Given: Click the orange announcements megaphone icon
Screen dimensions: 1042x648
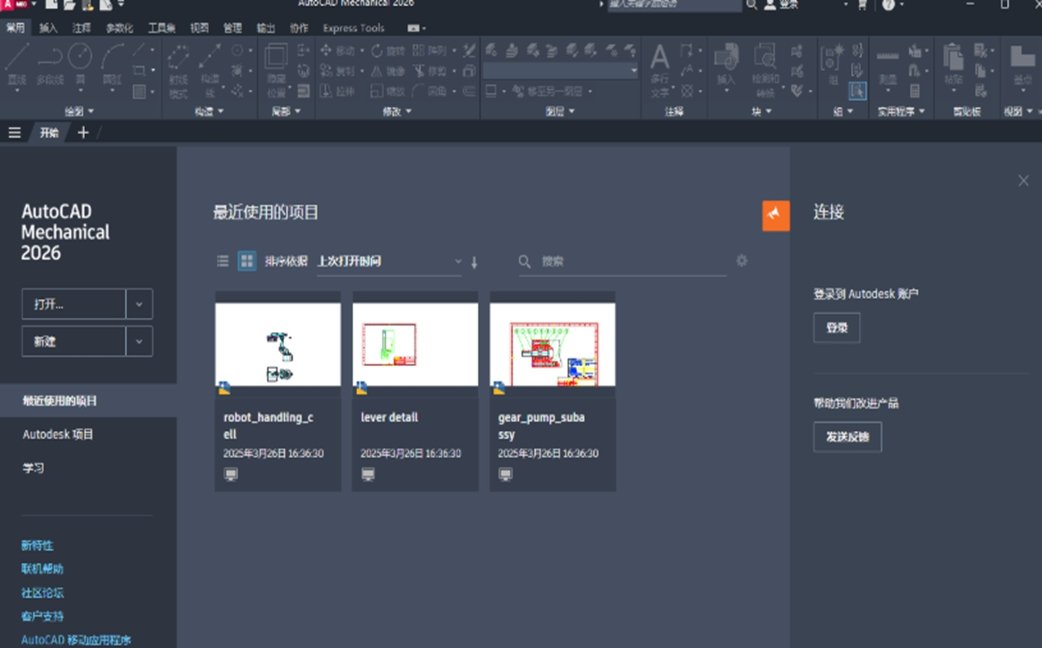Looking at the screenshot, I should [x=776, y=215].
